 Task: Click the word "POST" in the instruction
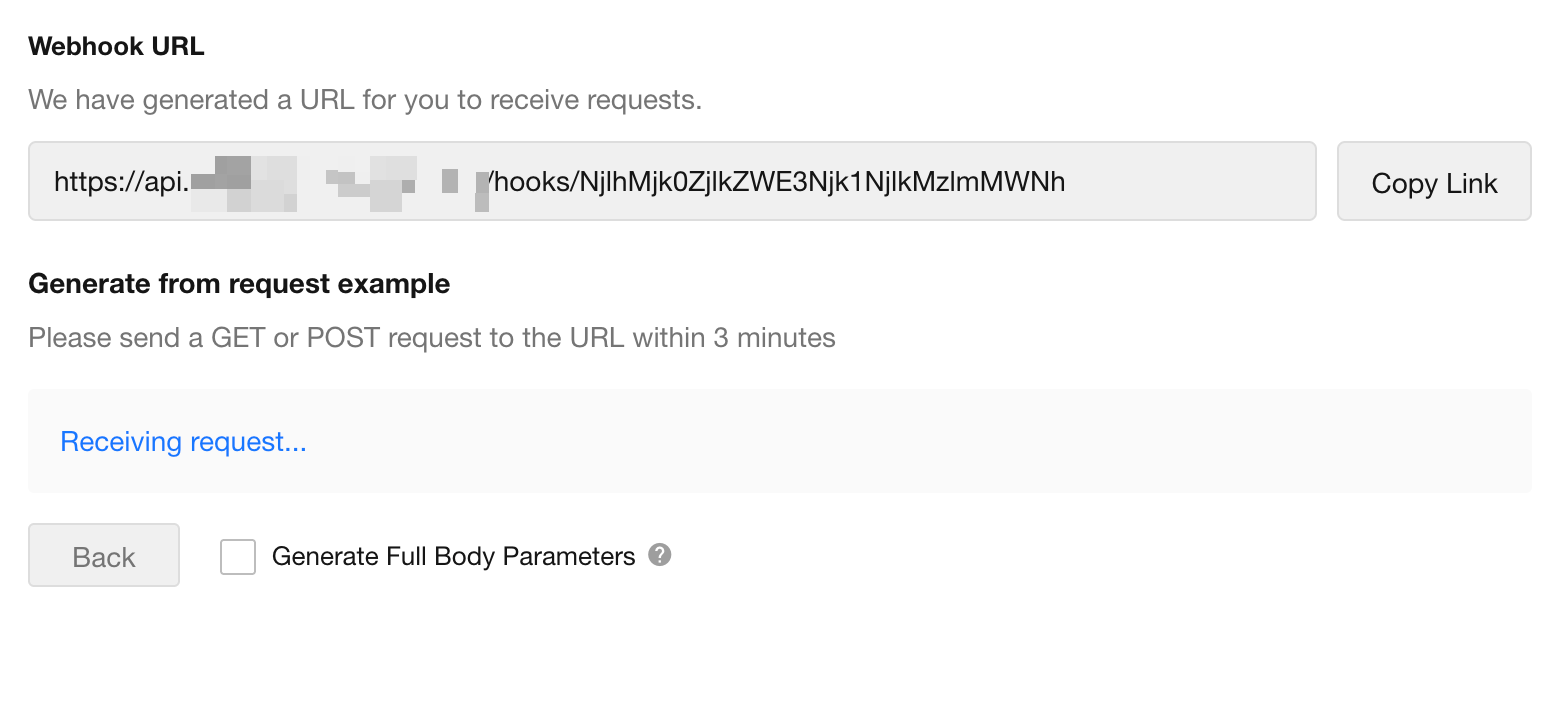343,338
